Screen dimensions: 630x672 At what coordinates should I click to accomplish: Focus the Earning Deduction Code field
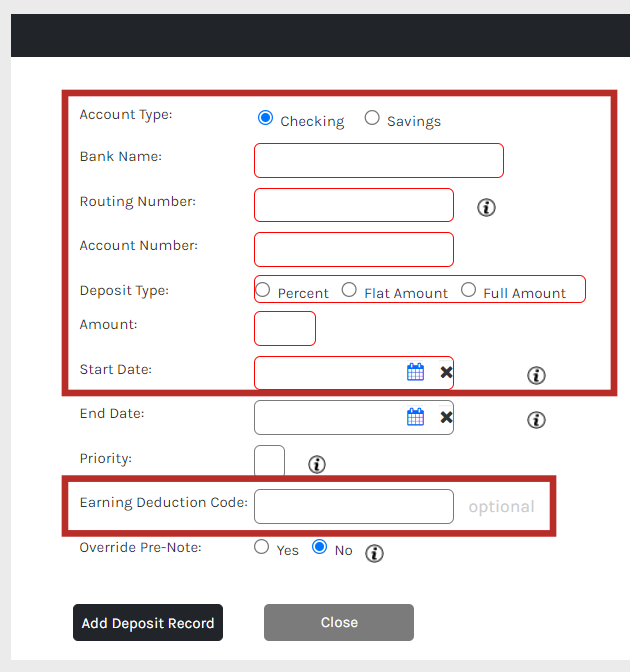point(354,507)
